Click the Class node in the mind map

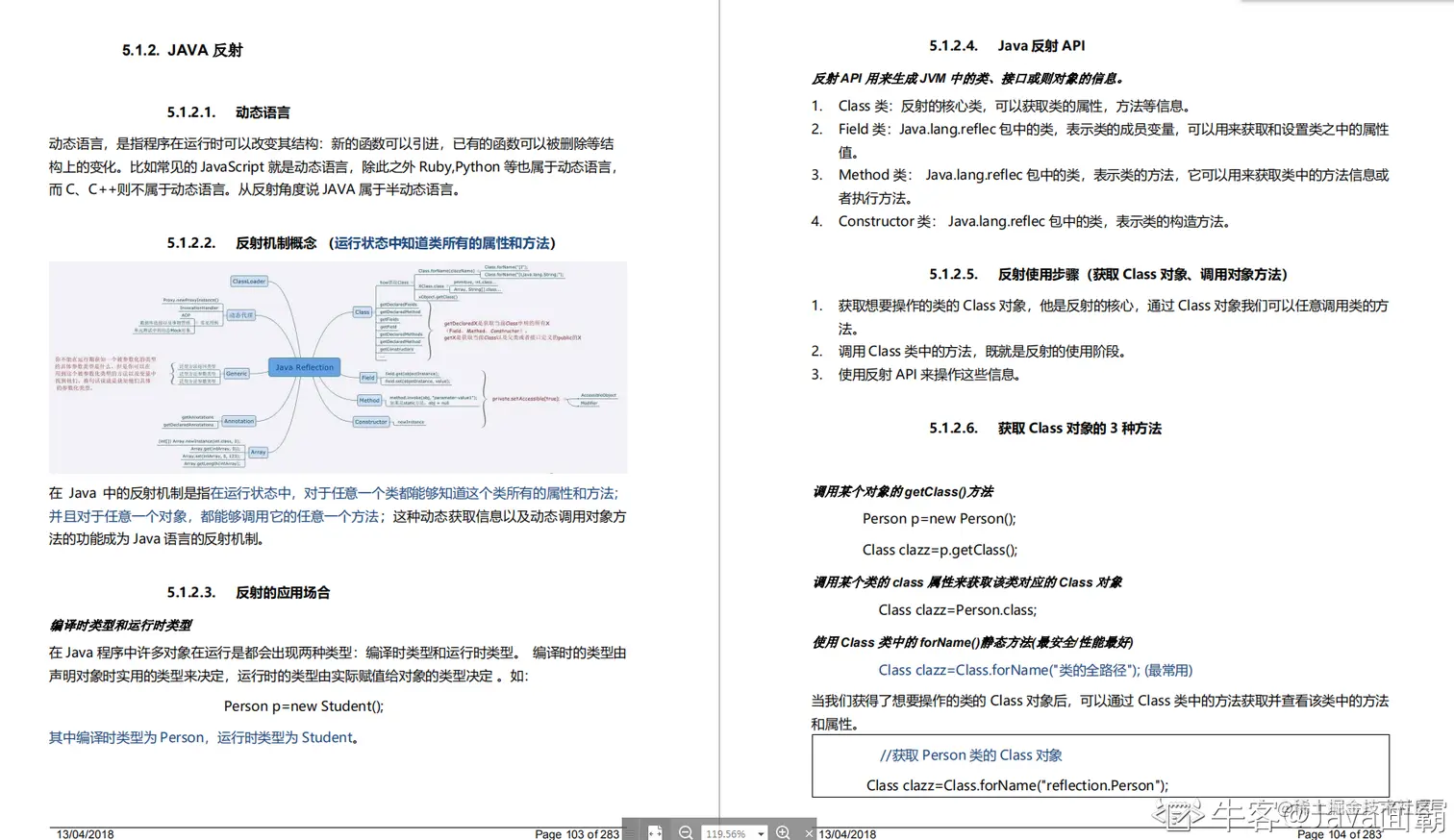(363, 312)
